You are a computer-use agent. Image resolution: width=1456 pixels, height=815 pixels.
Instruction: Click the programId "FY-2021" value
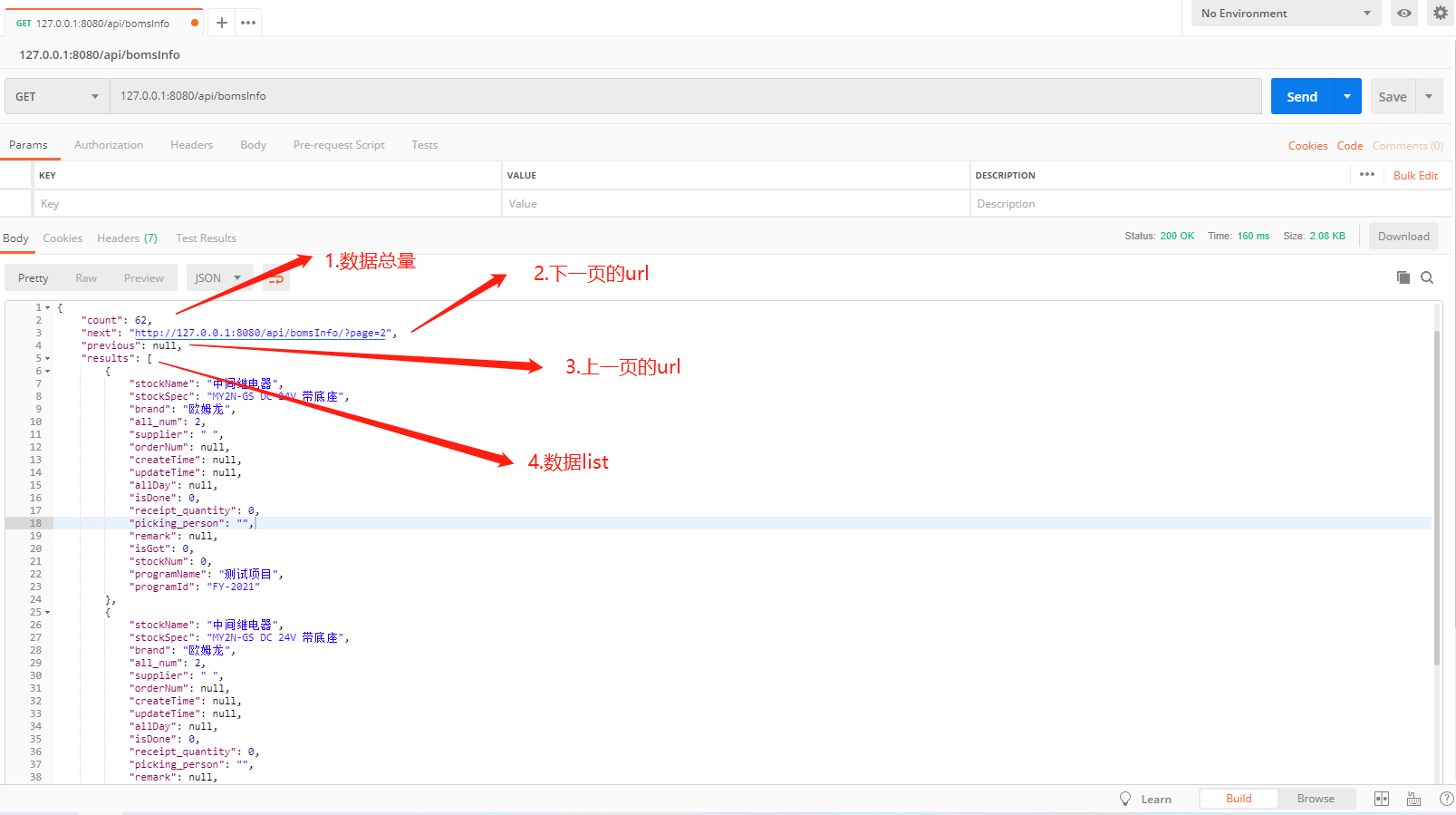click(x=234, y=587)
